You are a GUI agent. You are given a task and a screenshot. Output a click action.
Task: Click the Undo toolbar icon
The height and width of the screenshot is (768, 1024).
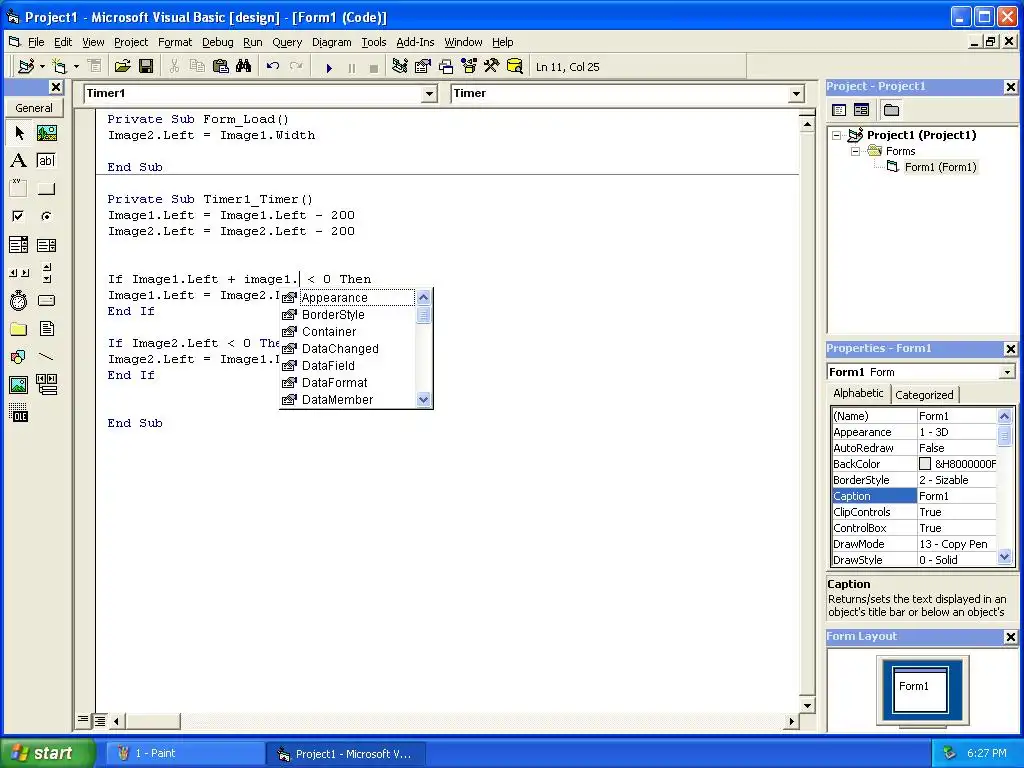tap(273, 67)
